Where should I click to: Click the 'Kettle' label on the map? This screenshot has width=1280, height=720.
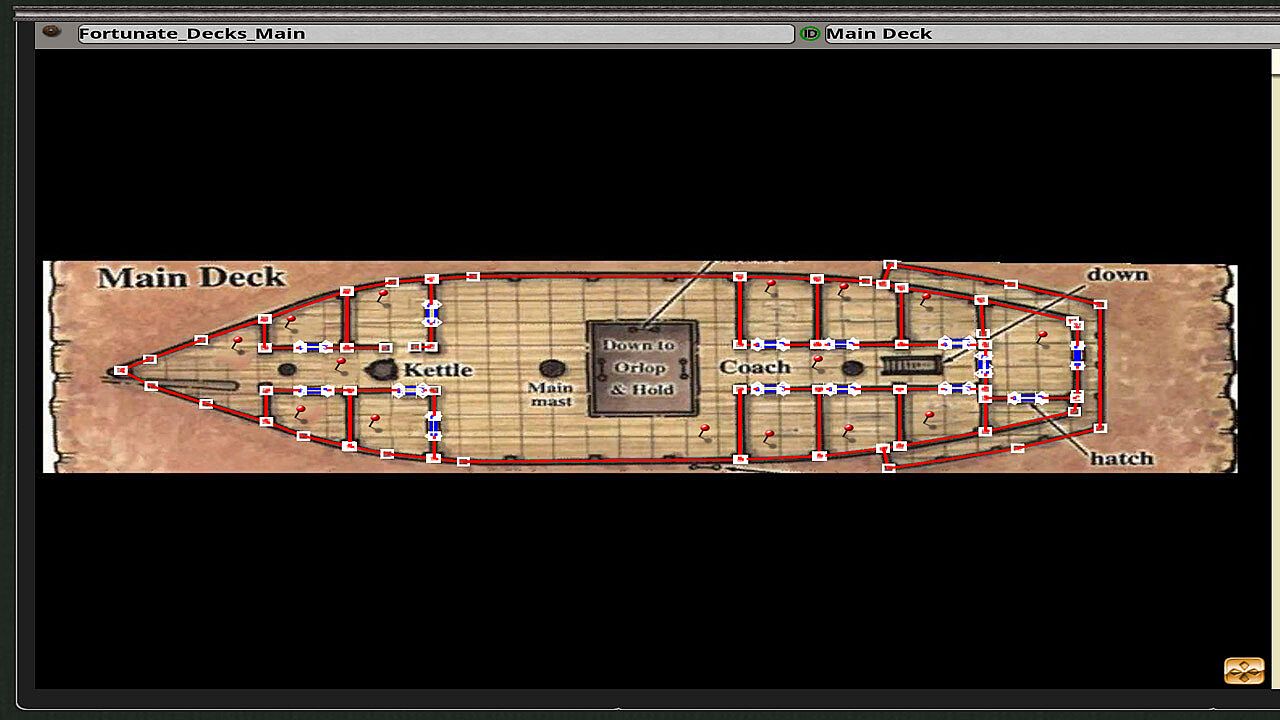point(438,370)
